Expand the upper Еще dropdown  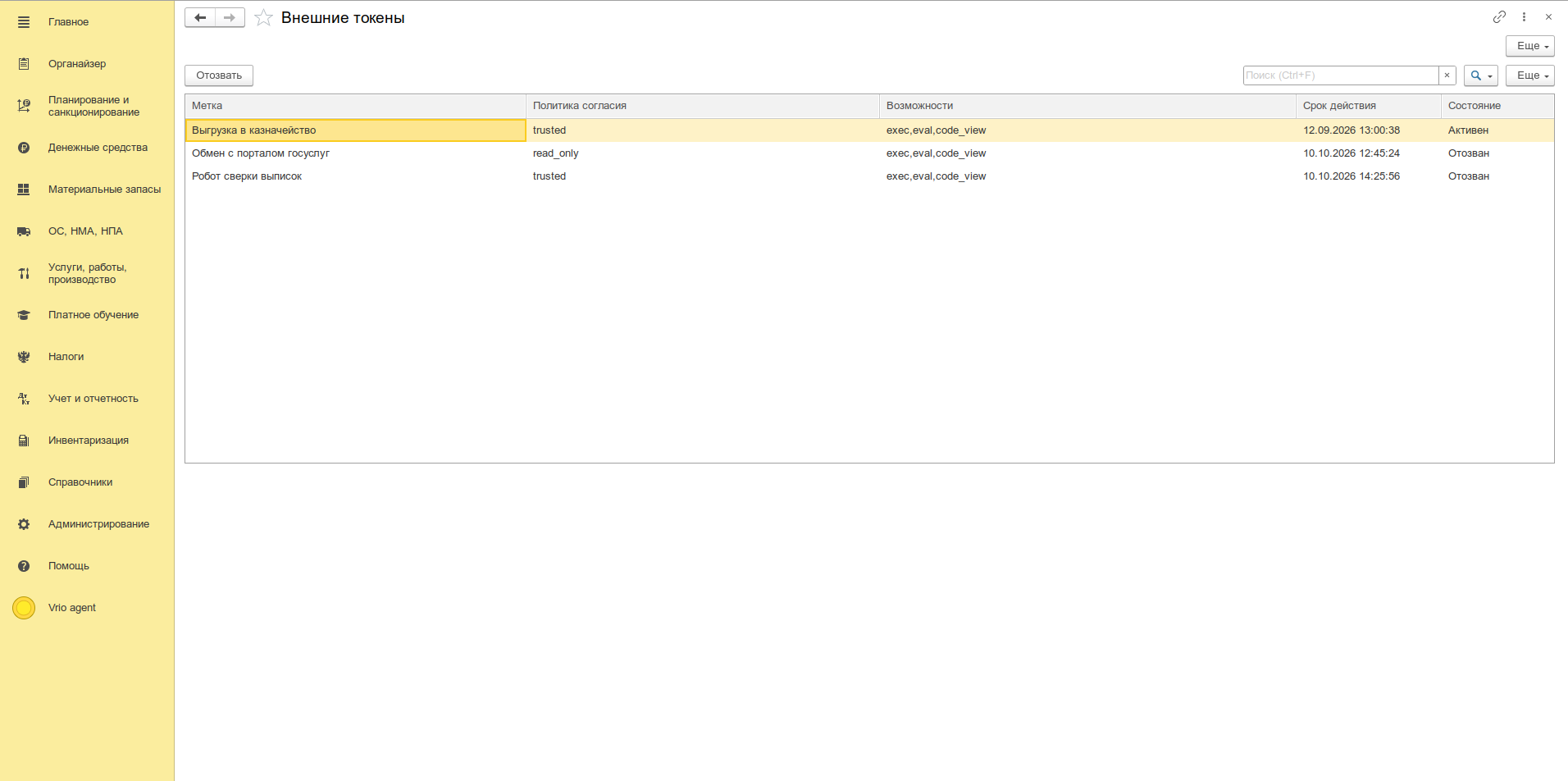pyautogui.click(x=1530, y=46)
